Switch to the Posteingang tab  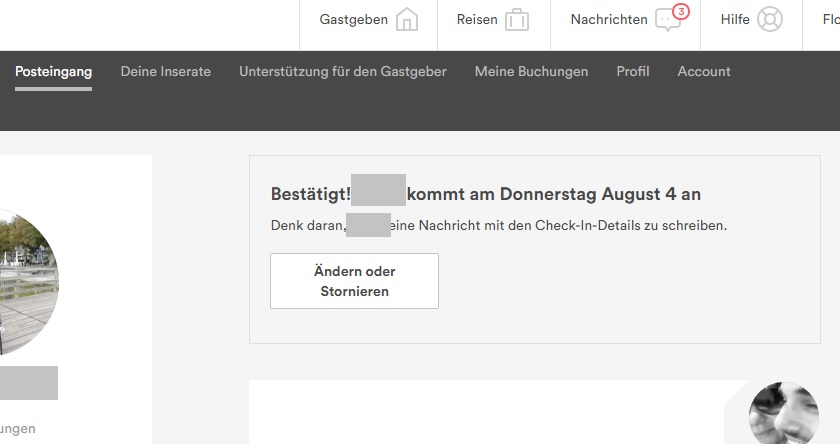(53, 72)
